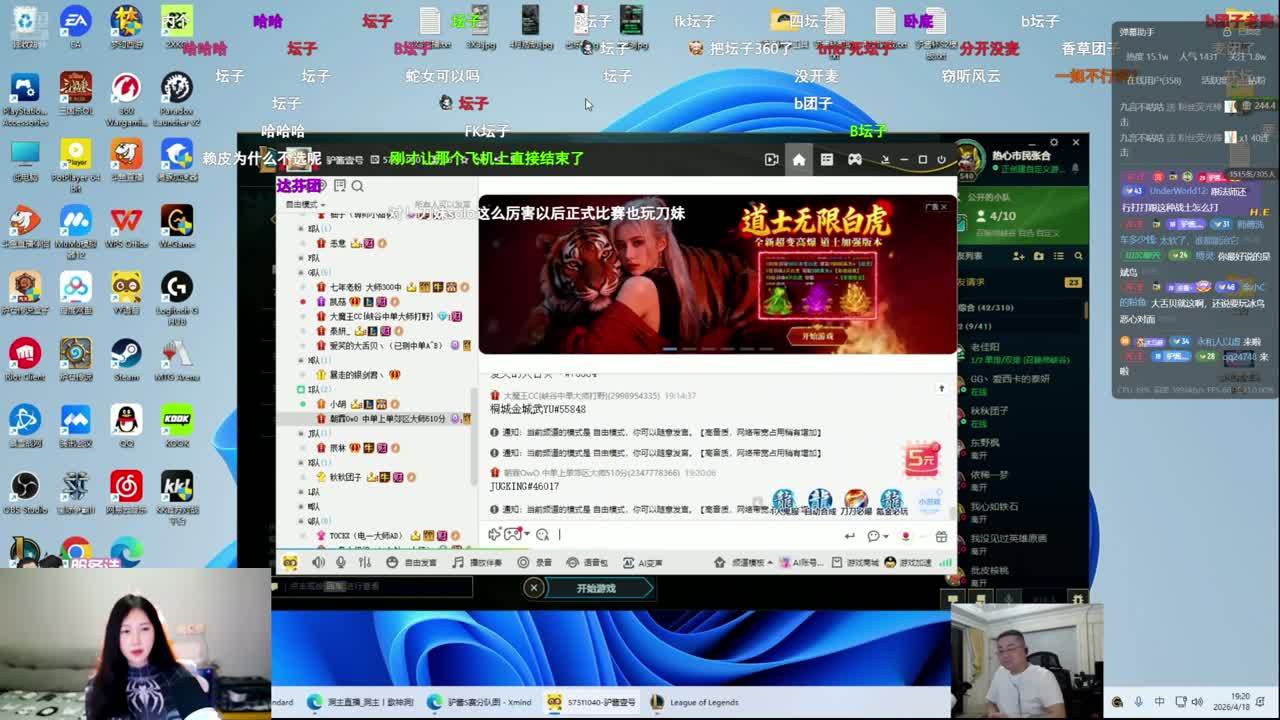Open the 自由模式 dropdown above channel list
This screenshot has height=720, width=1280.
pos(304,204)
